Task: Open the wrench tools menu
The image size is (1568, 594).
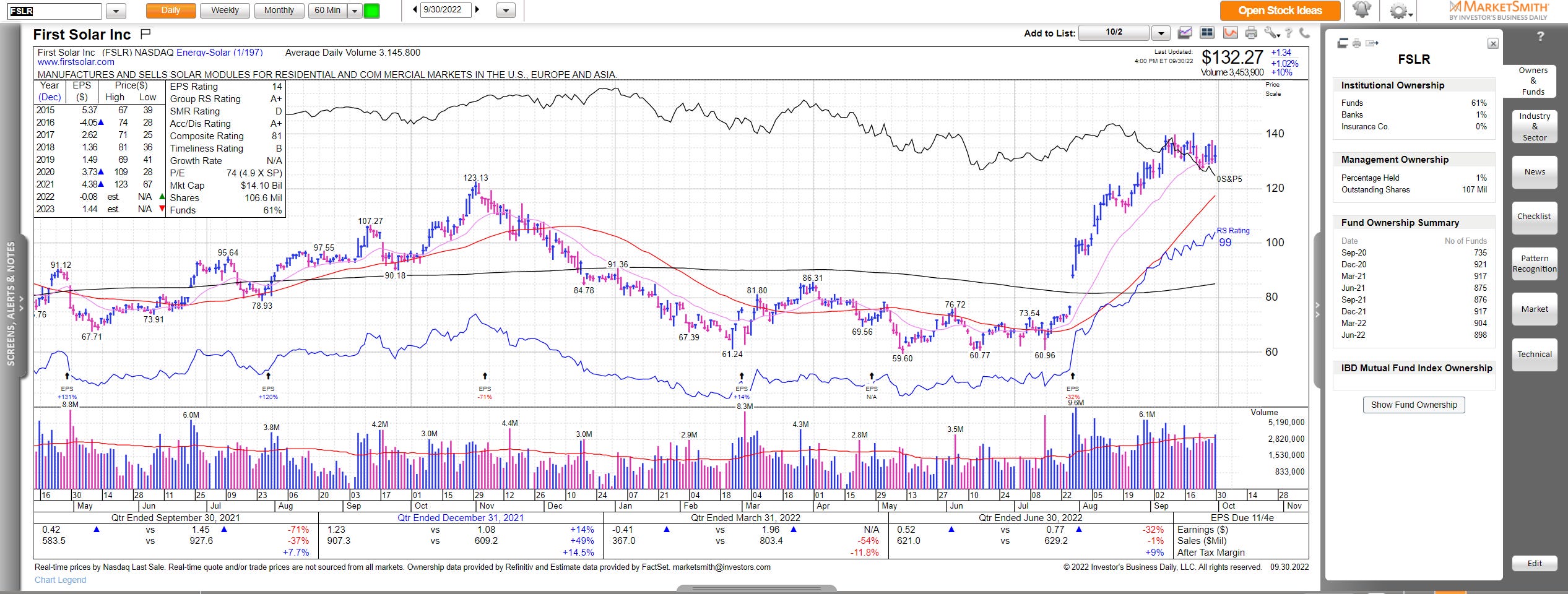Action: (1271, 33)
